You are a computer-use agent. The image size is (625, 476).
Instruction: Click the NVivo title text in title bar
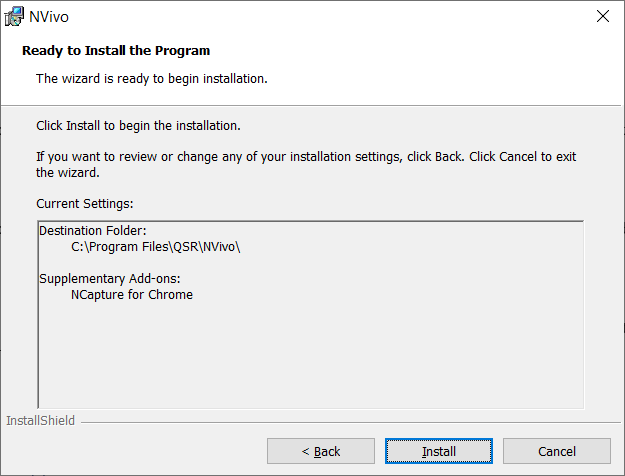point(49,17)
